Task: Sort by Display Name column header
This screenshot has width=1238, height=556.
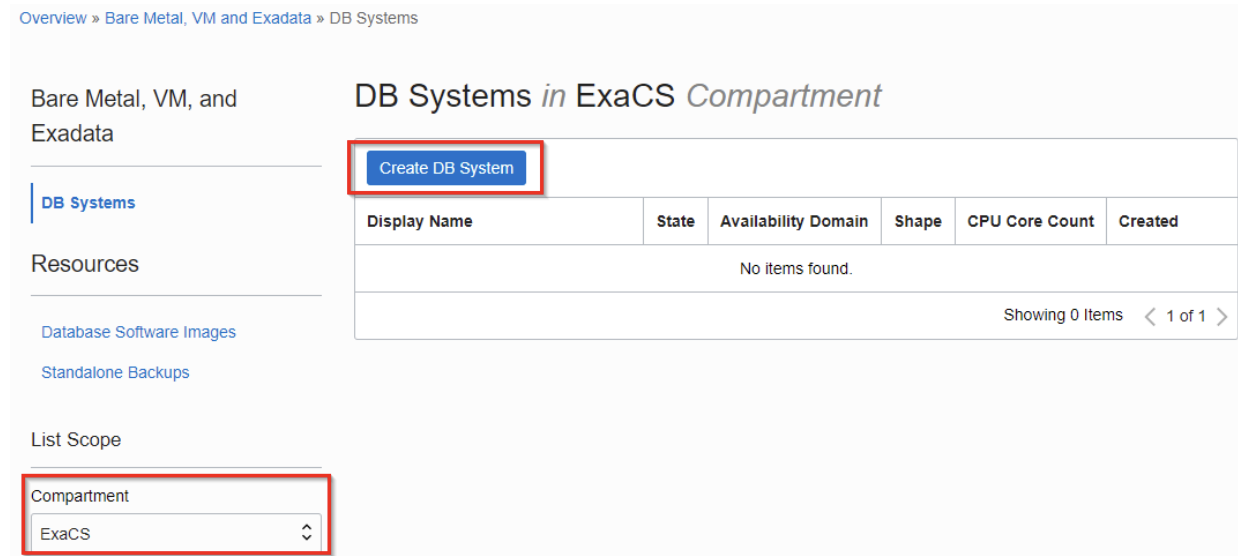Action: (420, 222)
